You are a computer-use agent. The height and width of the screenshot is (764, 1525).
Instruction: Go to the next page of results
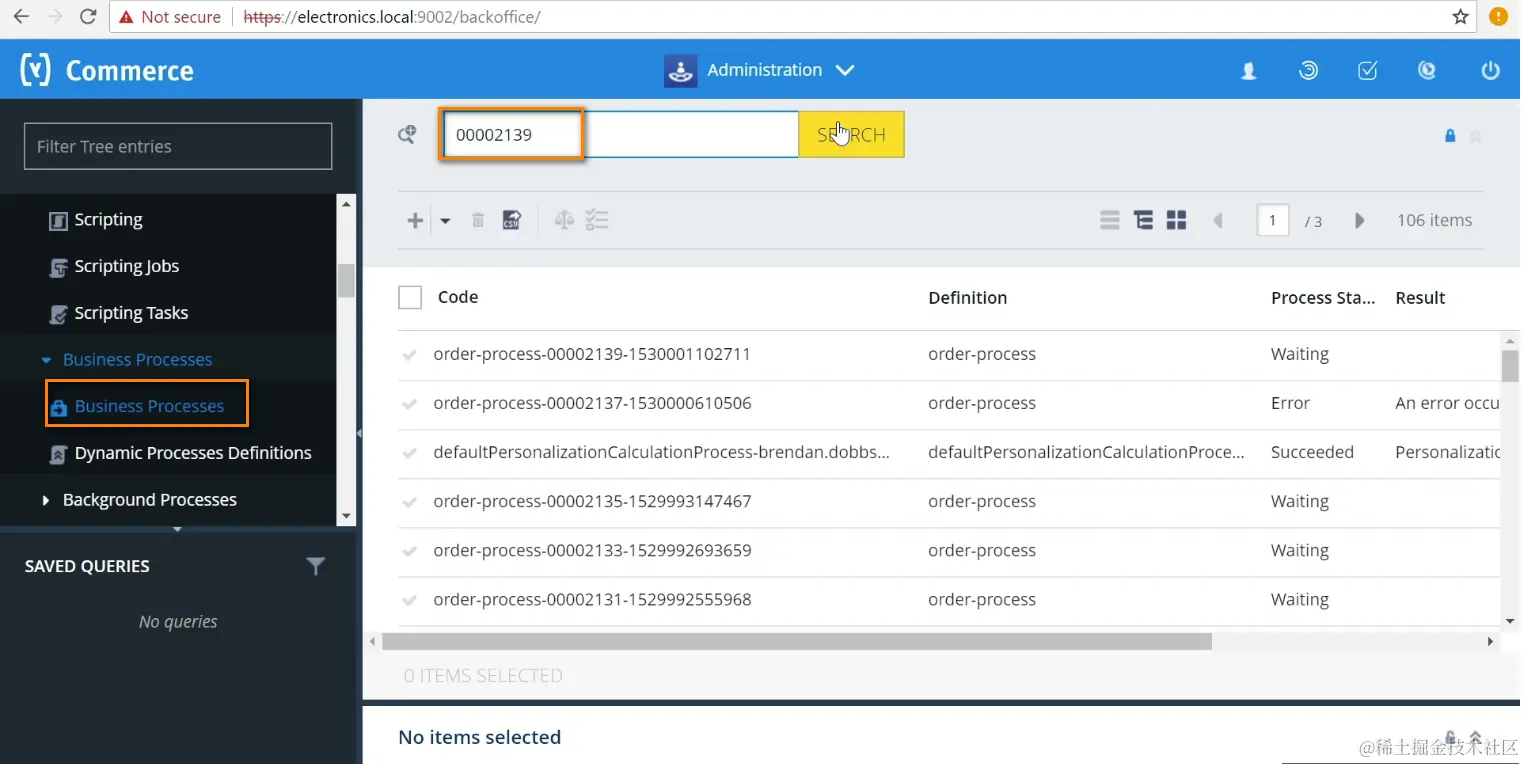pyautogui.click(x=1359, y=220)
